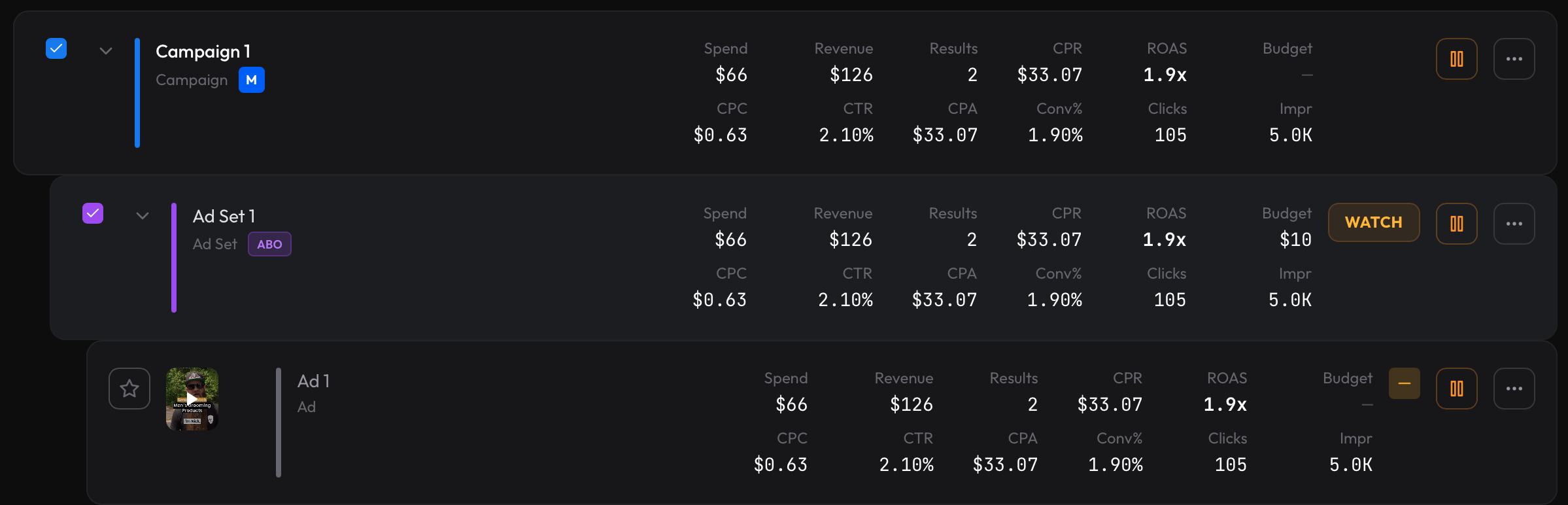Open the Ad 1 video thumbnail
The width and height of the screenshot is (1568, 505).
coord(192,398)
